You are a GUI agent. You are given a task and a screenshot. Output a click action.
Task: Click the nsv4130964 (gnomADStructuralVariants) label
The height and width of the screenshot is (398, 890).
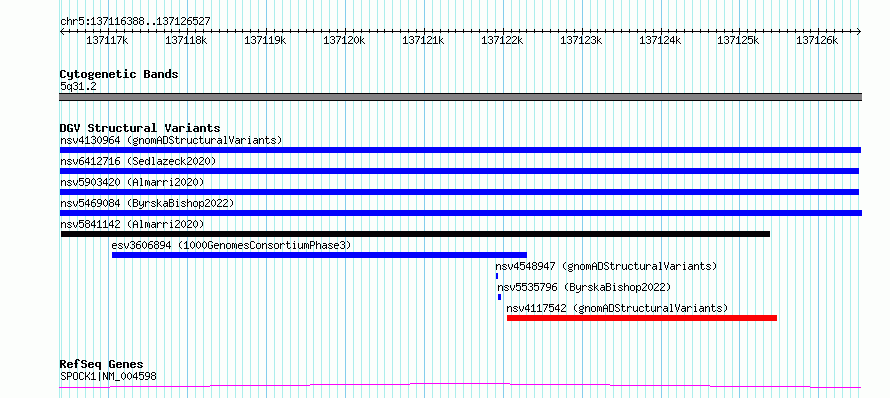coord(171,140)
